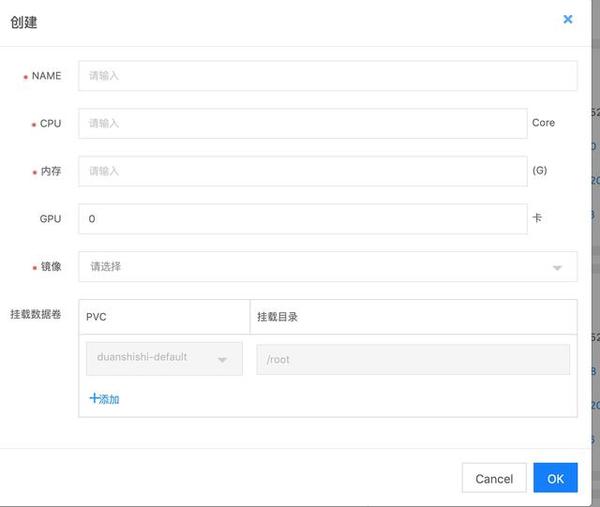600x507 pixels.
Task: Confirm creation with the OK button
Action: [x=555, y=478]
